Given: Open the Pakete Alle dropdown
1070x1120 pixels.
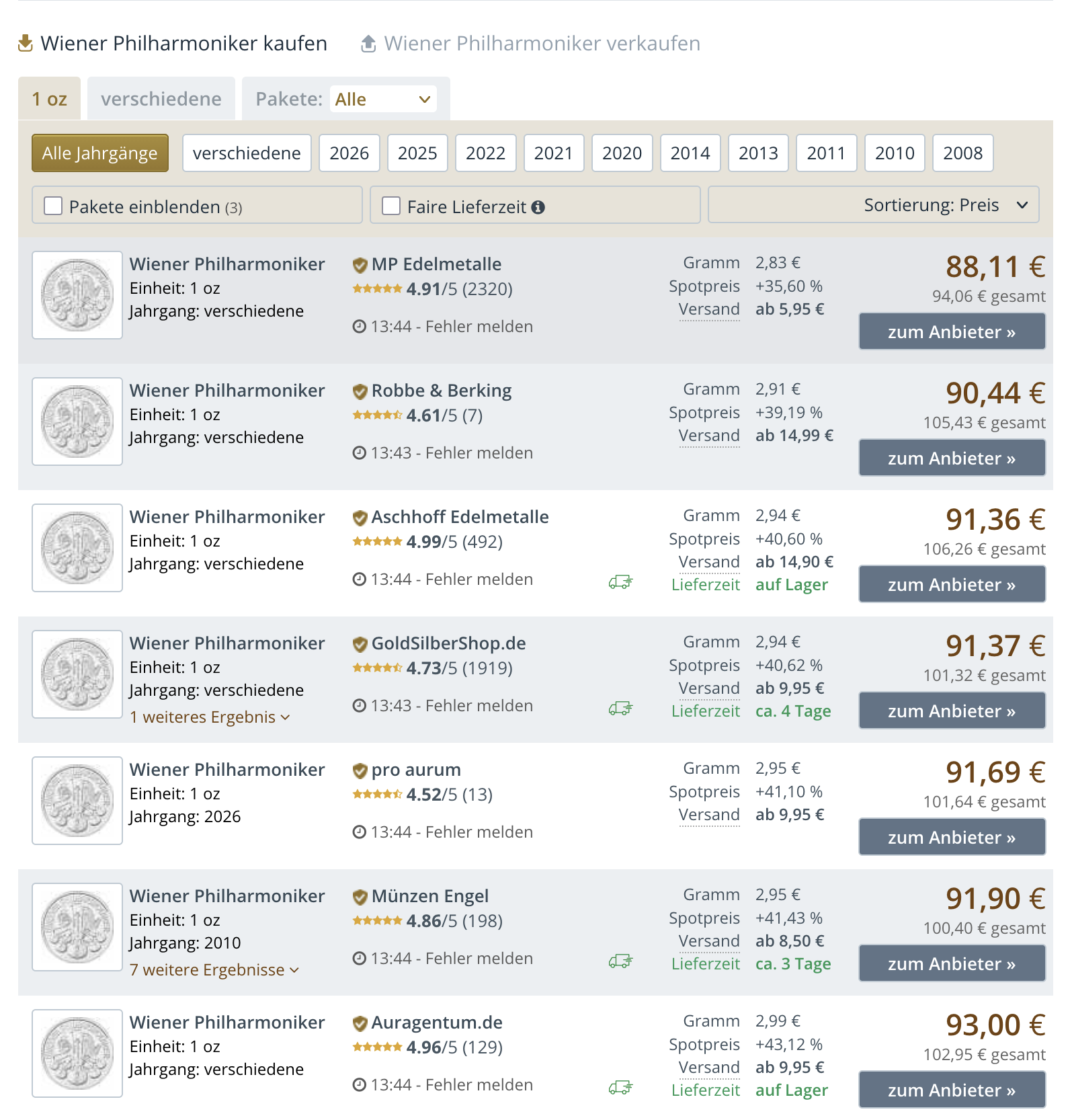Looking at the screenshot, I should [383, 99].
